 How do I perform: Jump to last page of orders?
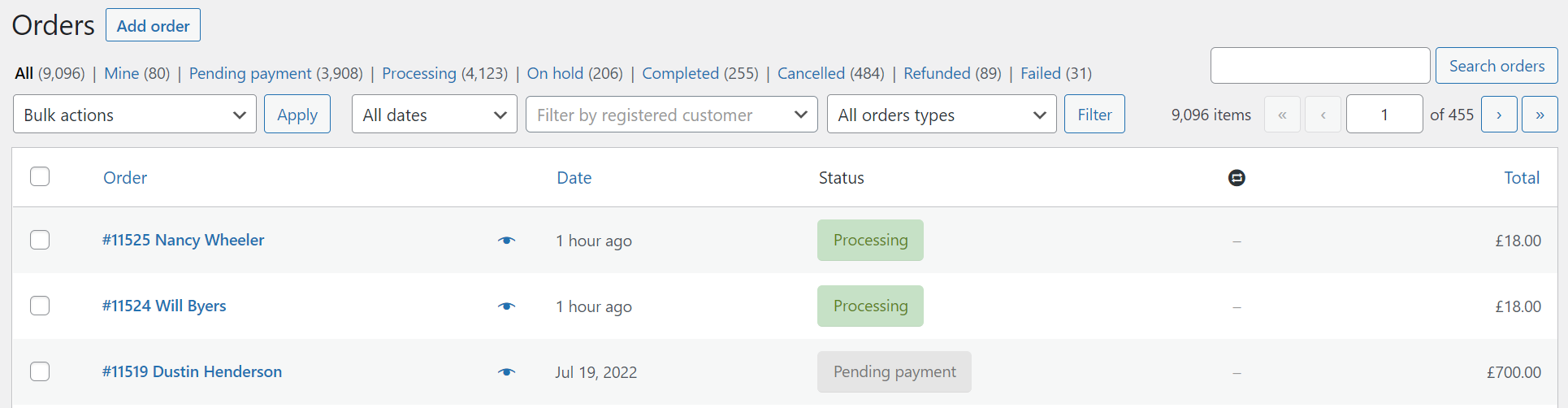coord(1540,115)
